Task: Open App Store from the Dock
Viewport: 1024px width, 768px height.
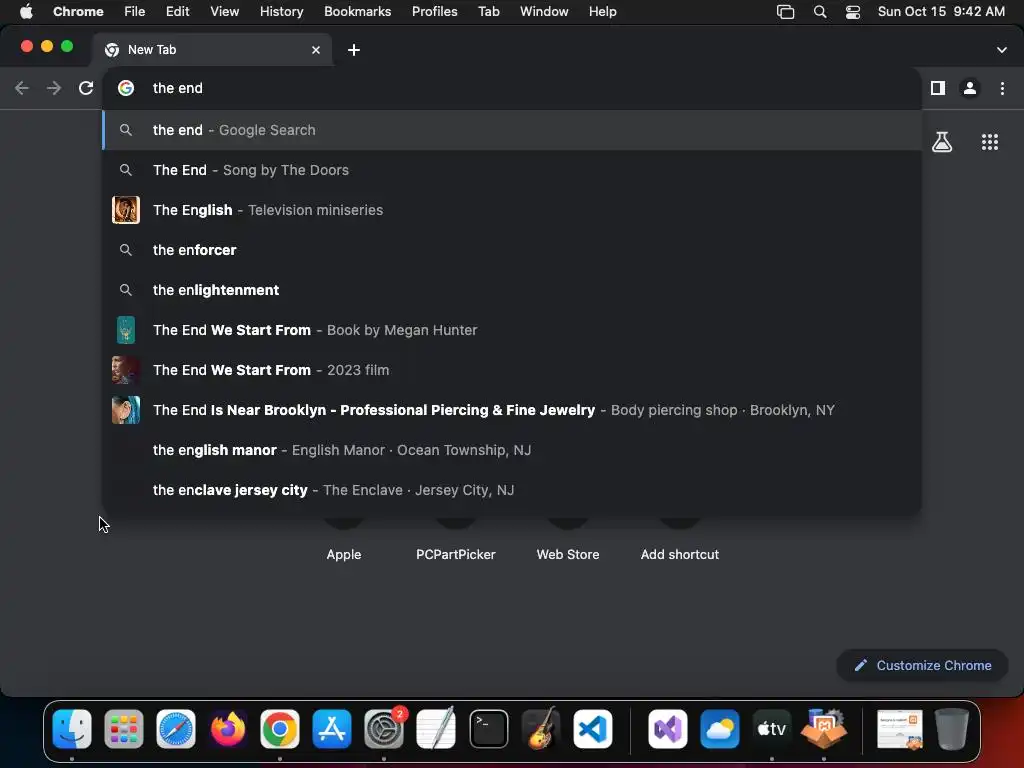Action: (x=332, y=729)
